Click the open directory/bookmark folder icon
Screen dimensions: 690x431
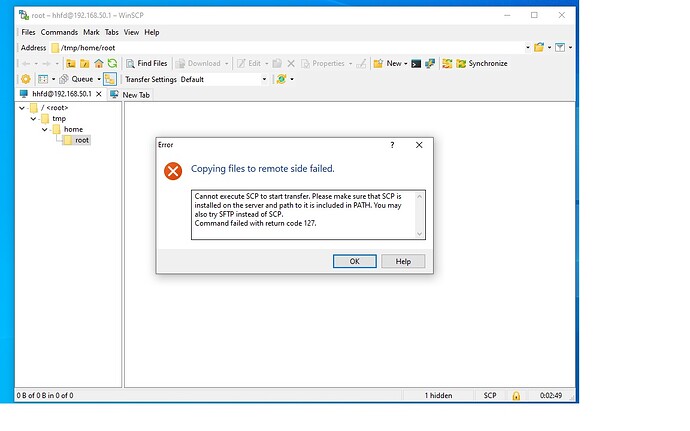point(539,47)
